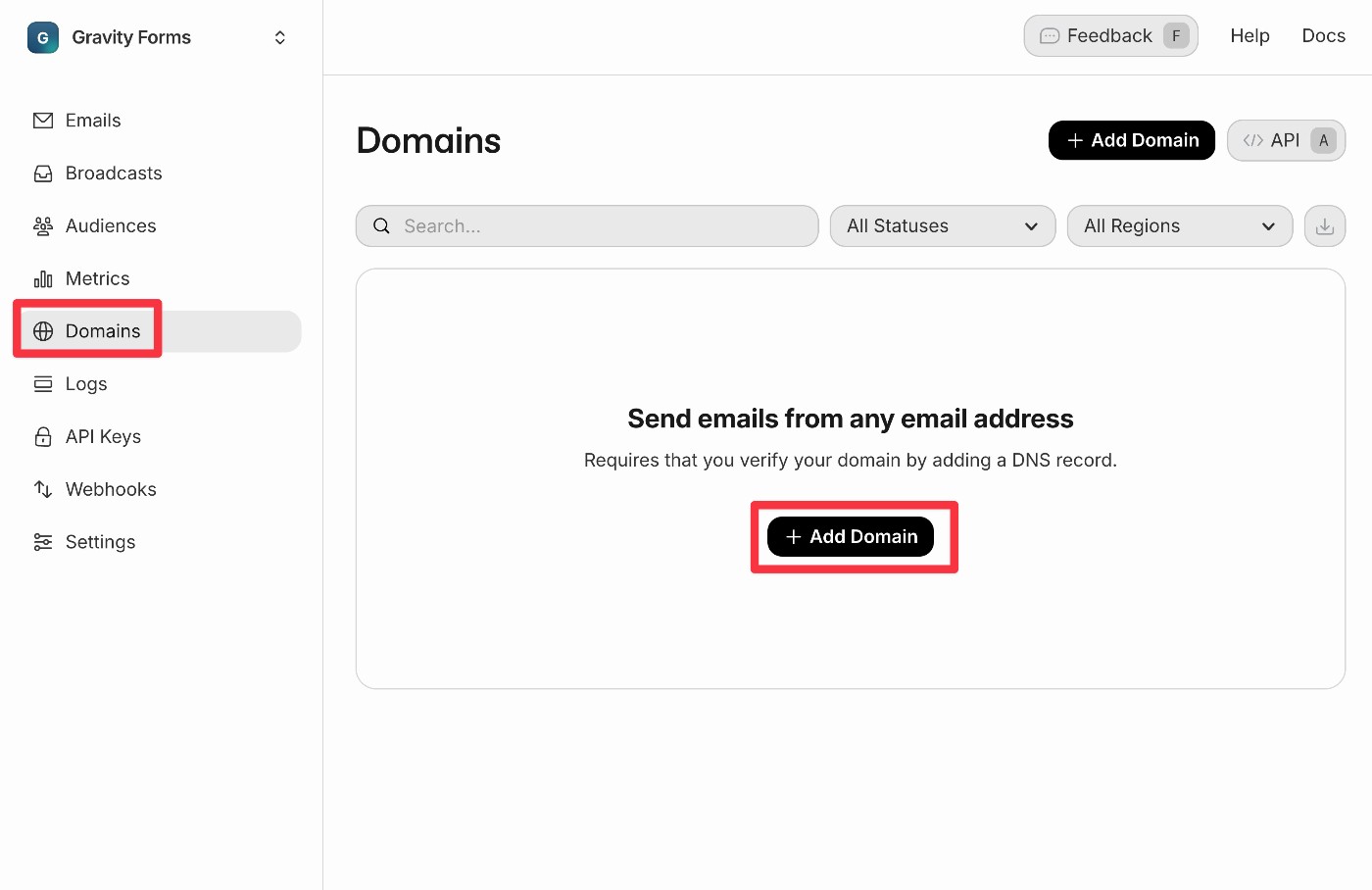The width and height of the screenshot is (1372, 890).
Task: Click the Emails envelope icon
Action: 43,121
